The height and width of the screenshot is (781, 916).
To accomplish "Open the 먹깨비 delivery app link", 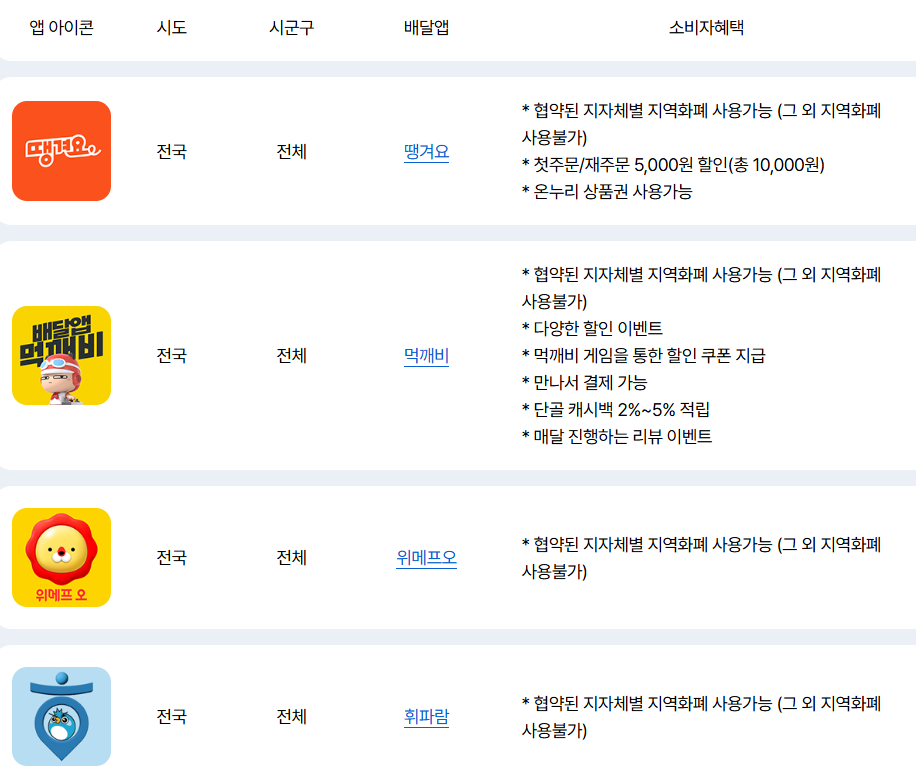I will 426,355.
